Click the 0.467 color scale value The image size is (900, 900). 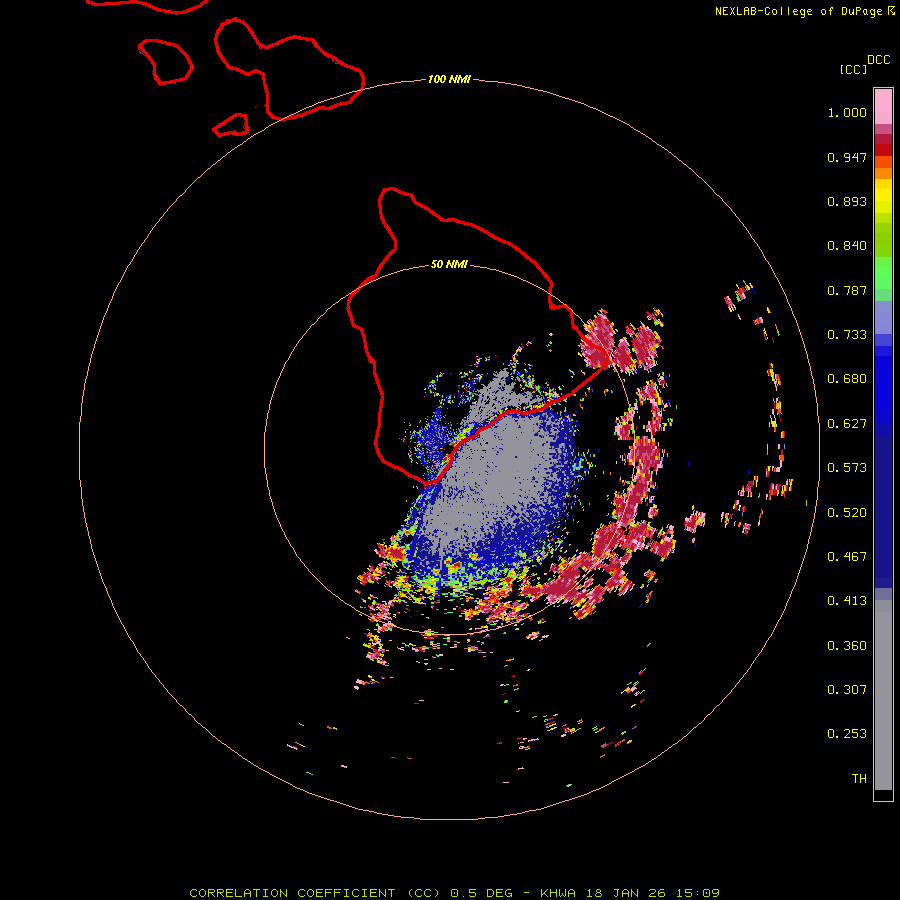point(847,557)
